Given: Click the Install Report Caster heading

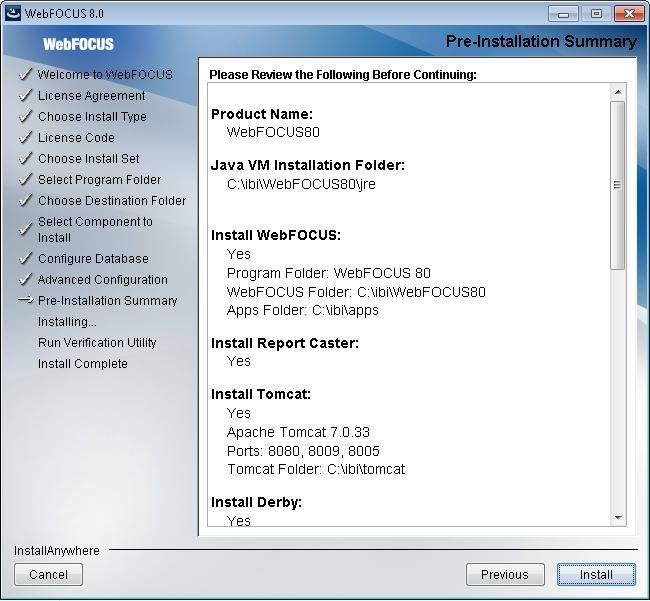Looking at the screenshot, I should [285, 343].
